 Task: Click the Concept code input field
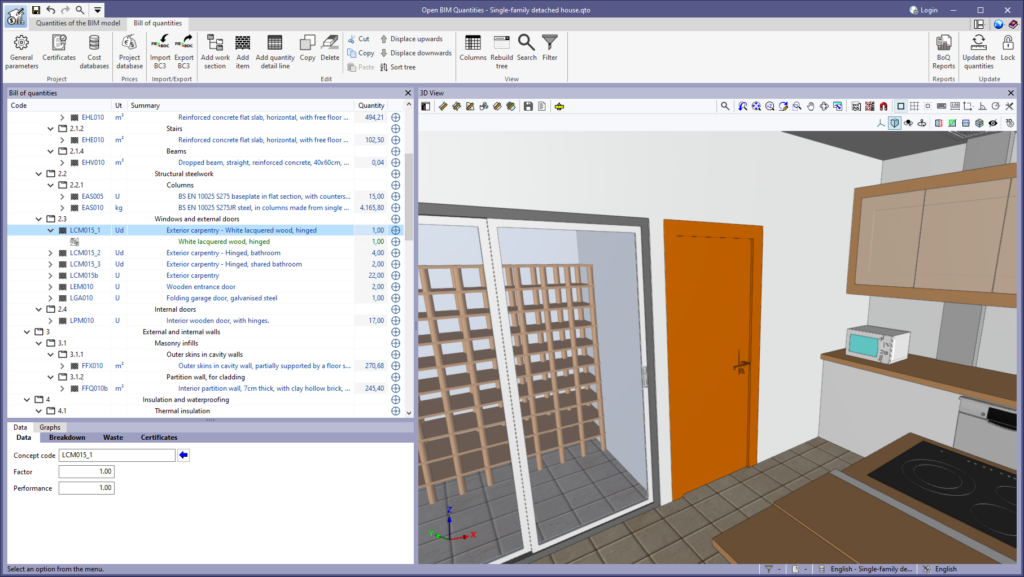click(117, 455)
